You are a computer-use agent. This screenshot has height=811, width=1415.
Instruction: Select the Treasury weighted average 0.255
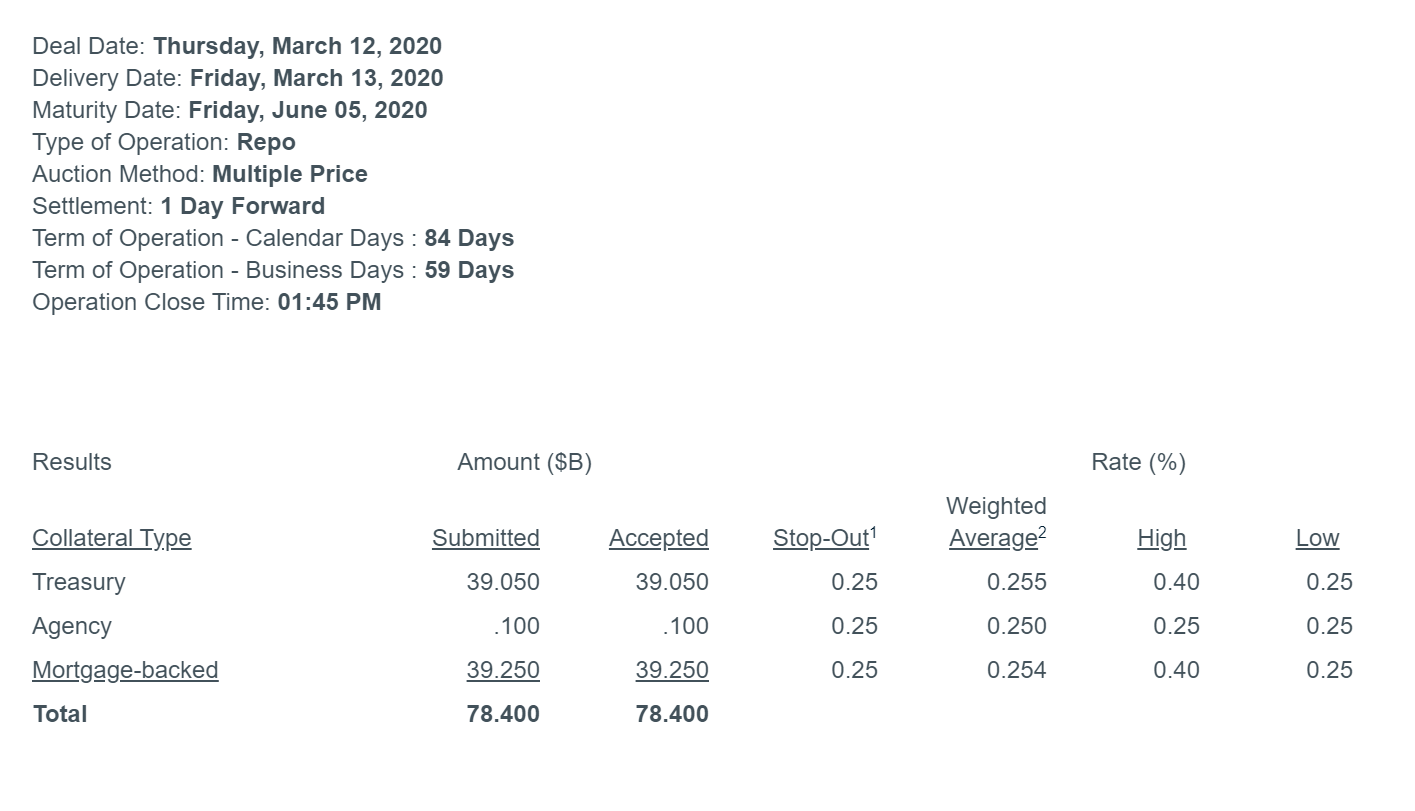point(1017,582)
